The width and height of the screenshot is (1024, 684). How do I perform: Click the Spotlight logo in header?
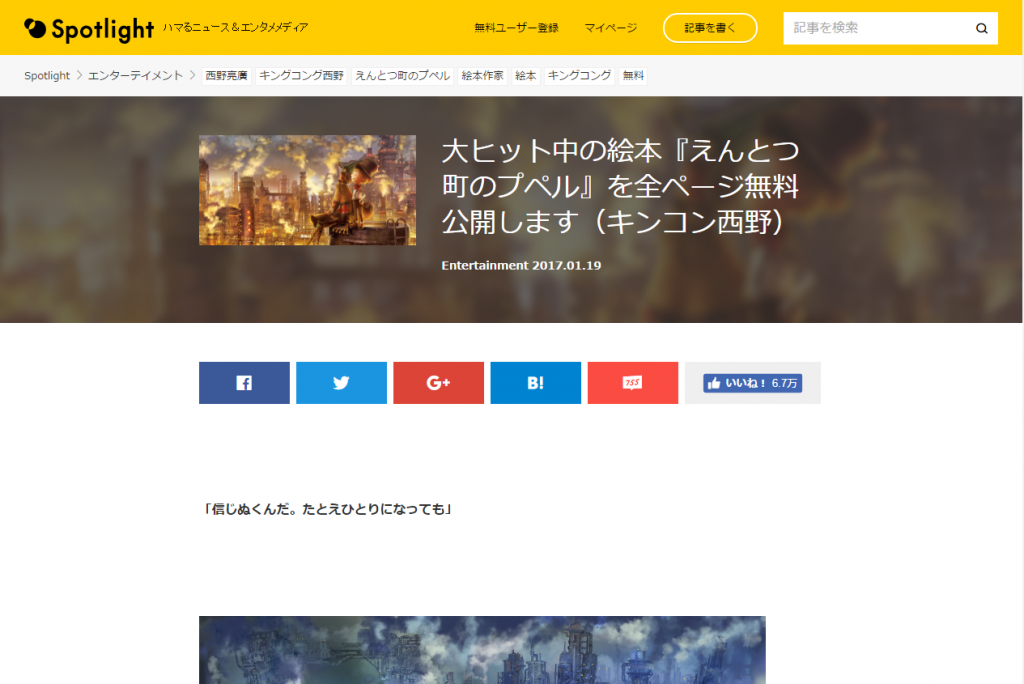pyautogui.click(x=89, y=28)
